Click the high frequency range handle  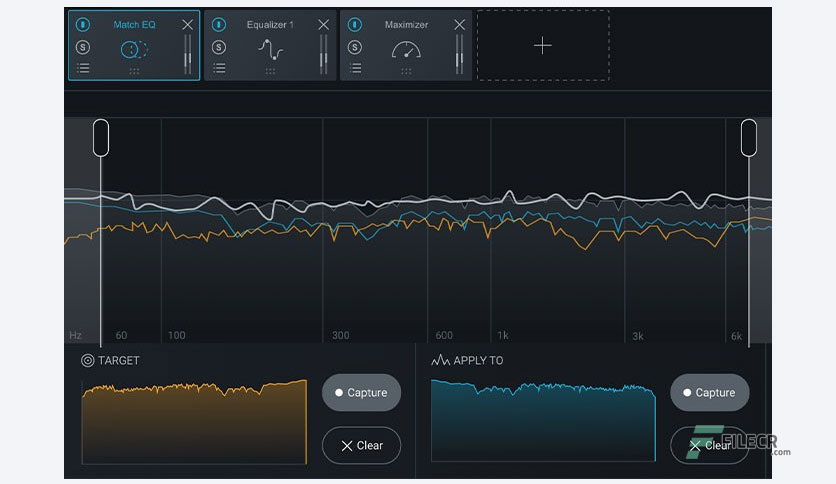coord(749,138)
